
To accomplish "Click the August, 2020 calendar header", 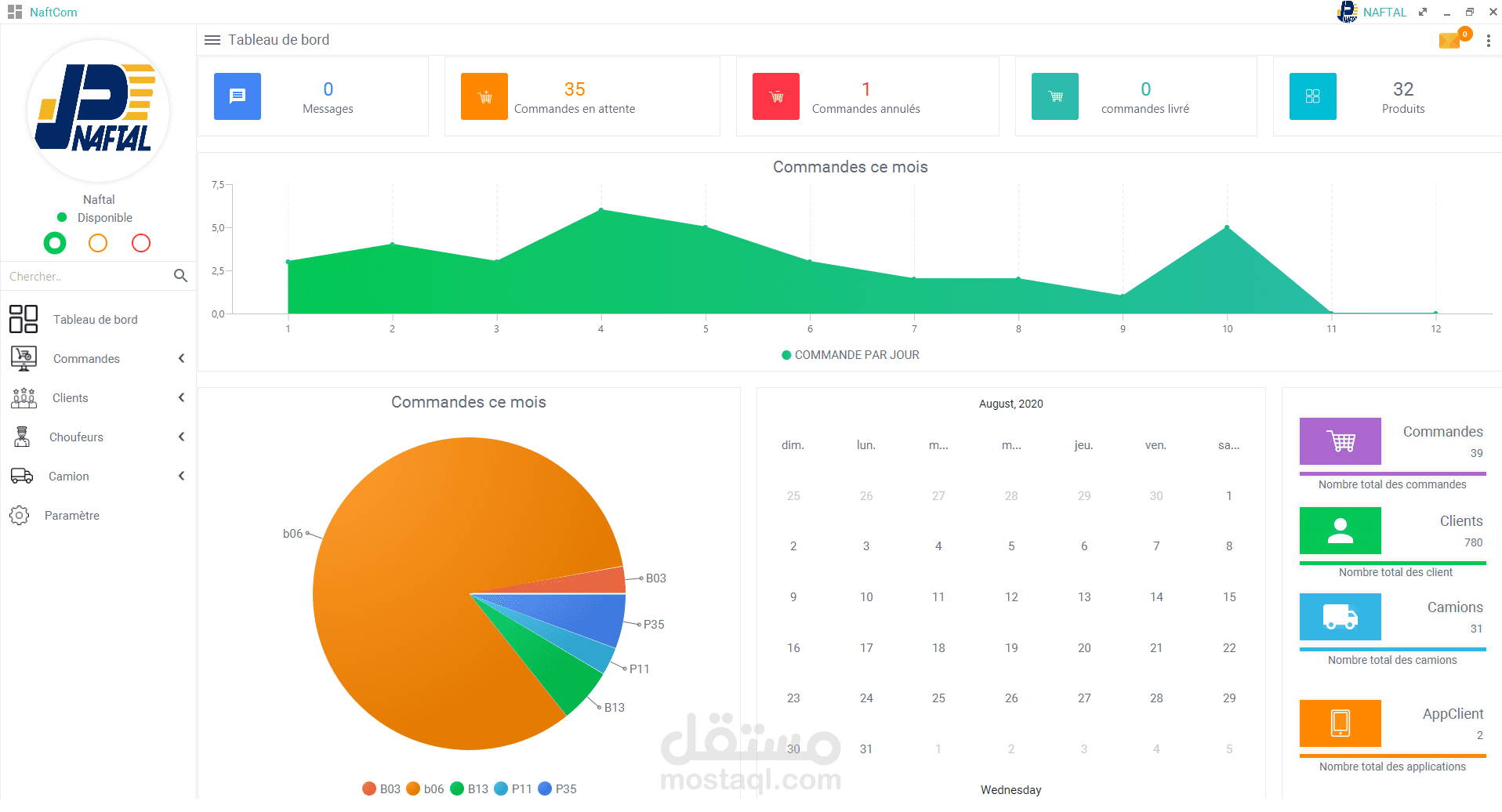I will pos(1010,404).
